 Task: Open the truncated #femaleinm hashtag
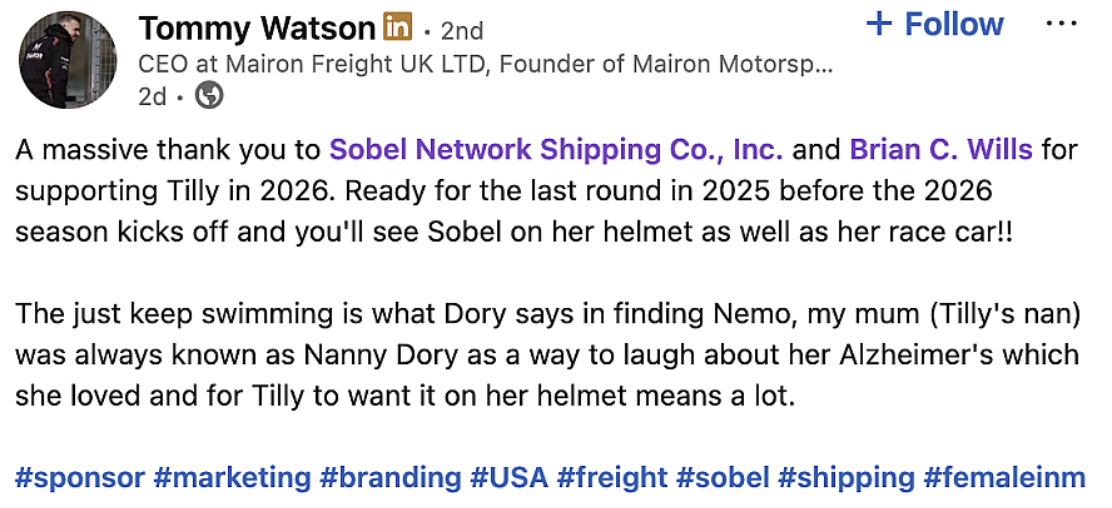(x=1004, y=477)
